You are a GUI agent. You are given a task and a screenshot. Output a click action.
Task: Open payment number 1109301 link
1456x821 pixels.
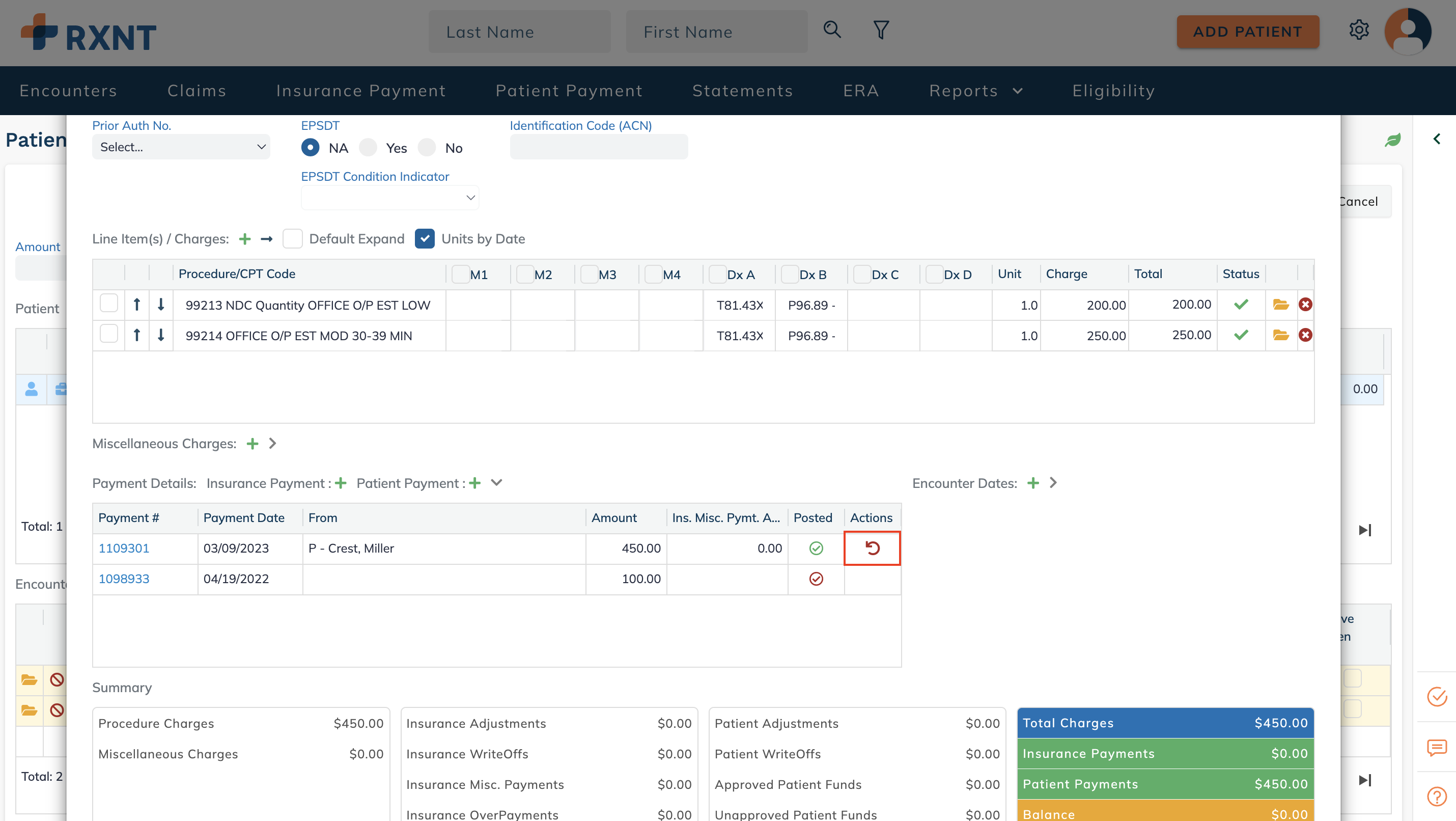pyautogui.click(x=124, y=548)
